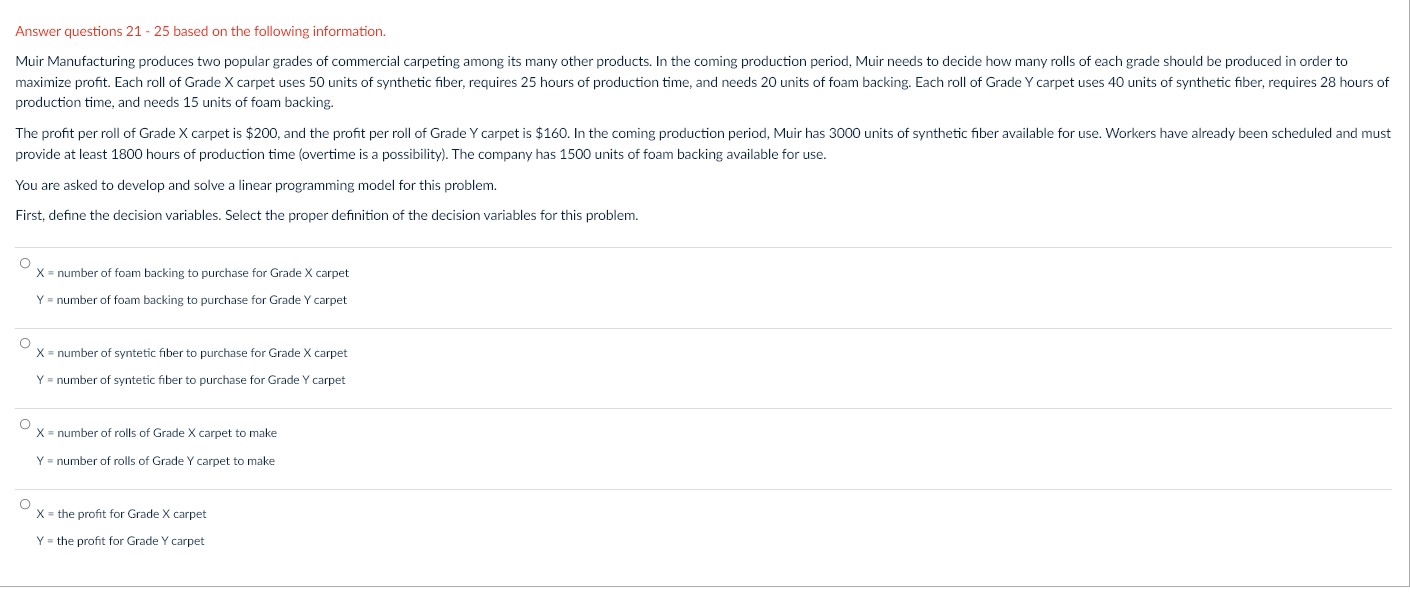
Task: Click the 'First, define the decision variables' prompt
Action: point(326,216)
